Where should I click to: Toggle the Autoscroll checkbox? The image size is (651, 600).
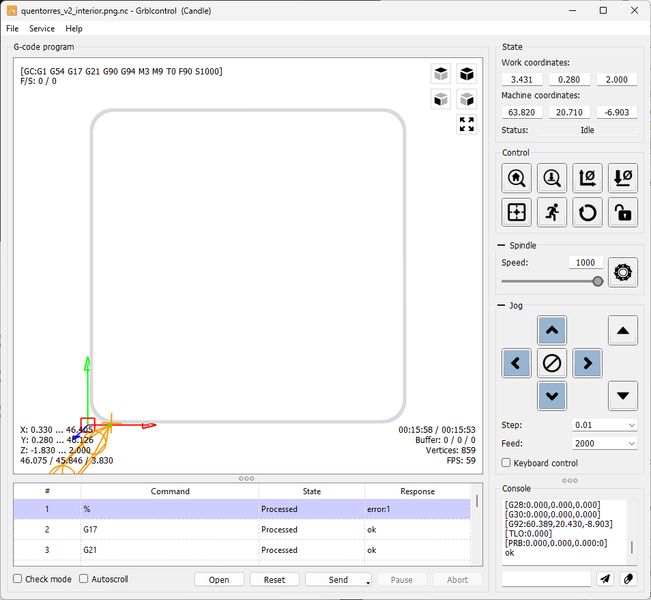pyautogui.click(x=83, y=578)
